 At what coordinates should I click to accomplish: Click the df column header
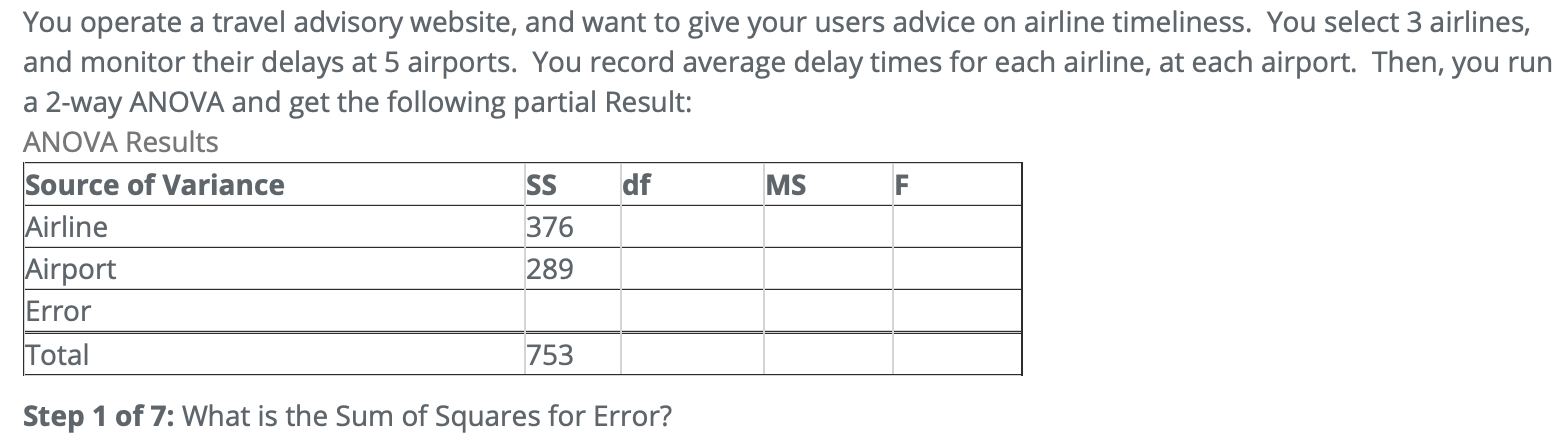click(x=636, y=185)
